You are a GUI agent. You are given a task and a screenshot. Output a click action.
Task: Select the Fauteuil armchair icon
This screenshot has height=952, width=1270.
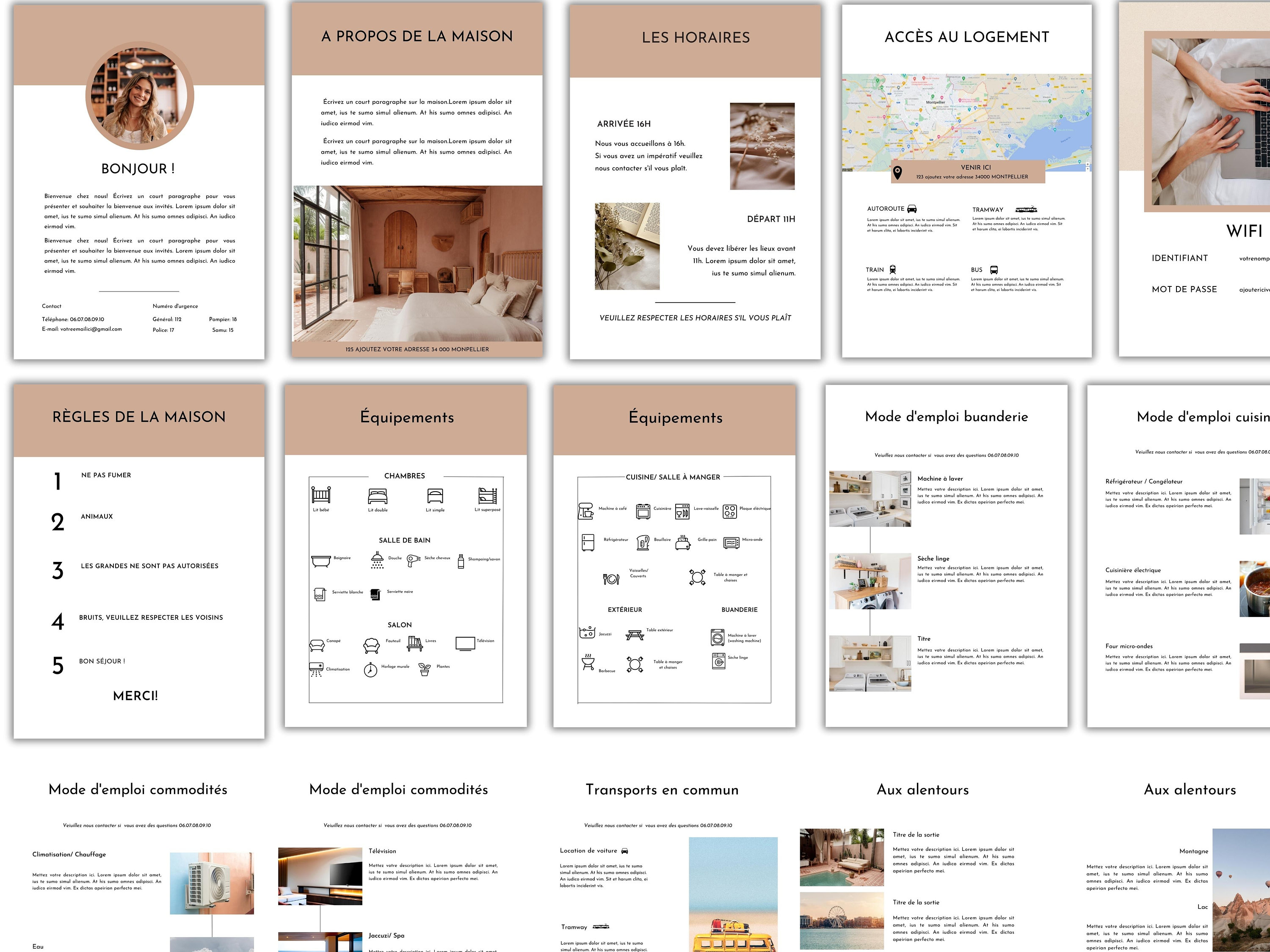371,646
